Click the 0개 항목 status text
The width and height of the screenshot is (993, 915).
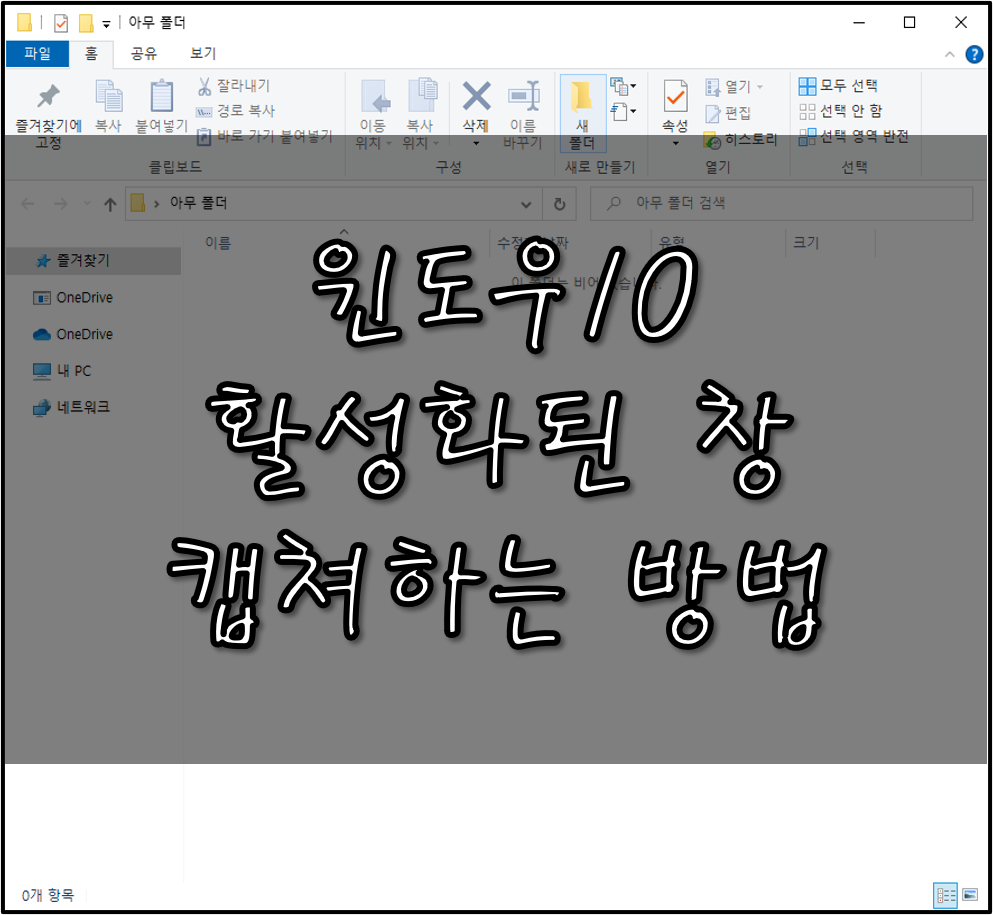tap(47, 895)
